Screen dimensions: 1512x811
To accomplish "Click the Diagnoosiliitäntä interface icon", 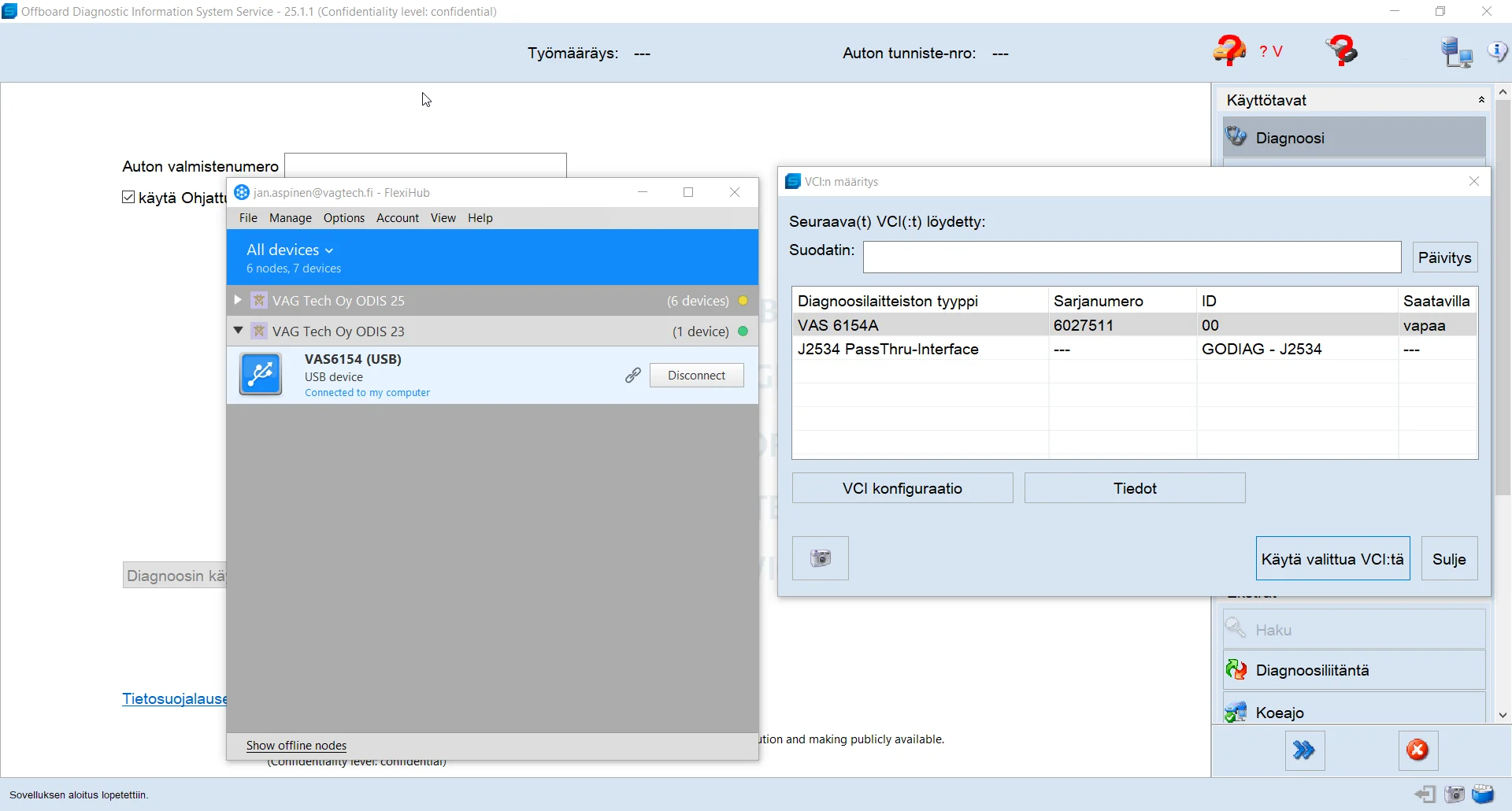I will click(x=1236, y=670).
